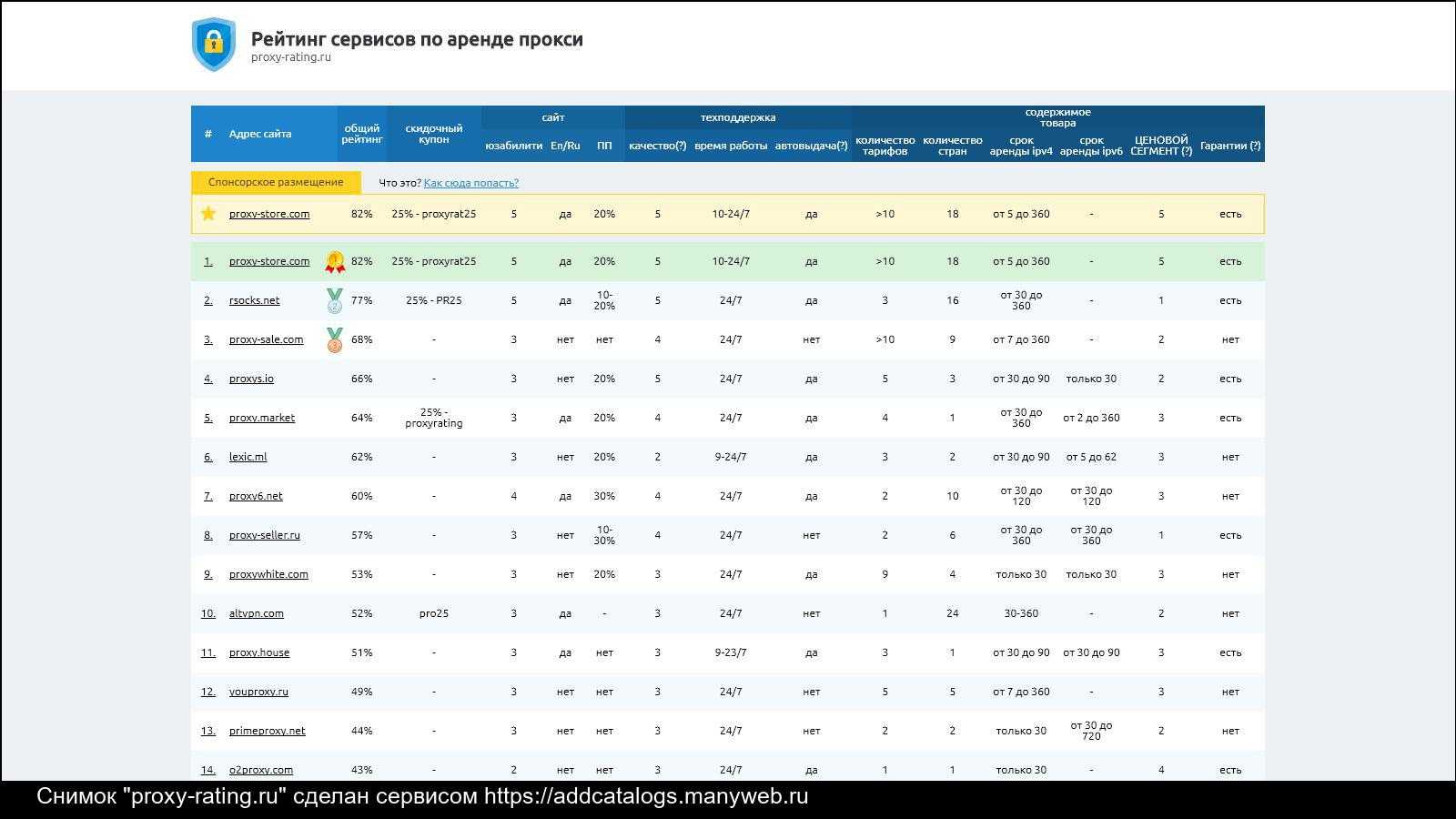Click the 'время работы' column header

tap(731, 146)
